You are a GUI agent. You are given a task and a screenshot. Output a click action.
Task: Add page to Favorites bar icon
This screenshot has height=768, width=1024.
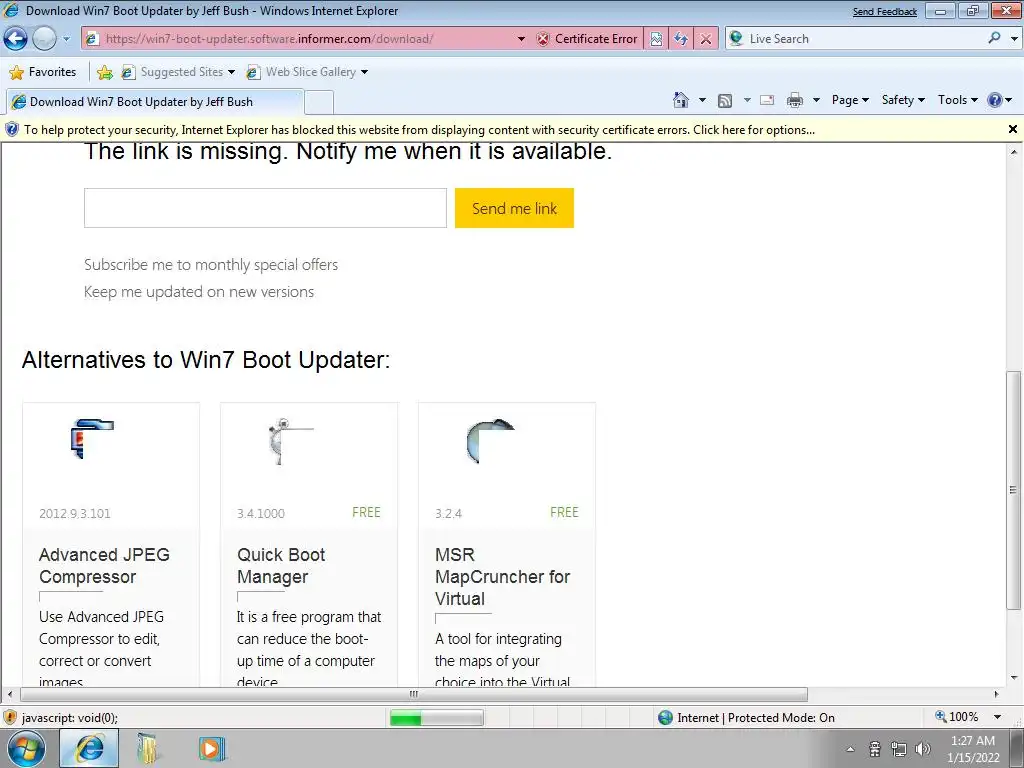(104, 72)
